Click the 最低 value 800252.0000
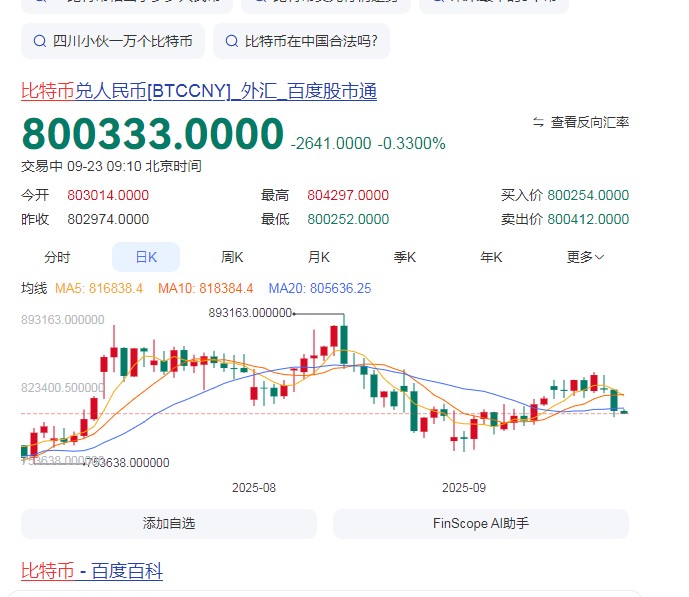Image resolution: width=689 pixels, height=597 pixels. click(348, 219)
